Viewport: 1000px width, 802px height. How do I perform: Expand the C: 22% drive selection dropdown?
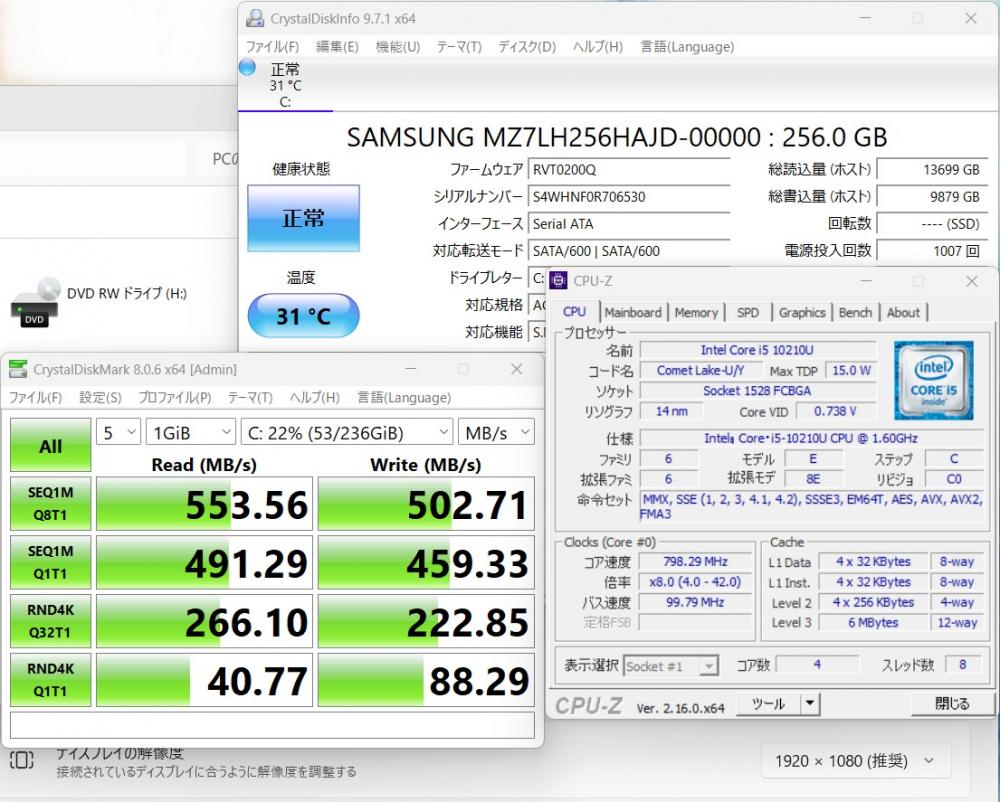[346, 432]
